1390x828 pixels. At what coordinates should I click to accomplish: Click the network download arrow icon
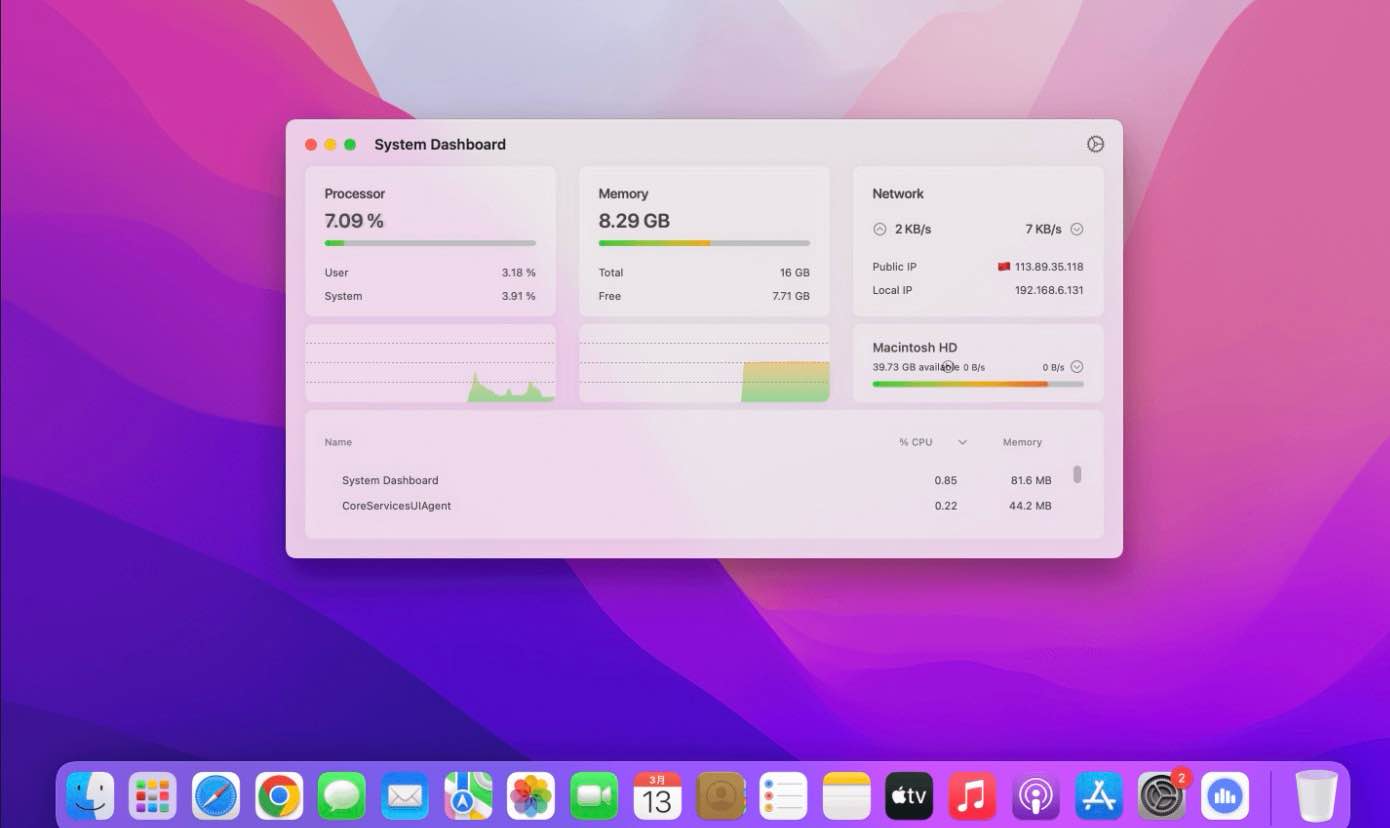tap(1077, 229)
